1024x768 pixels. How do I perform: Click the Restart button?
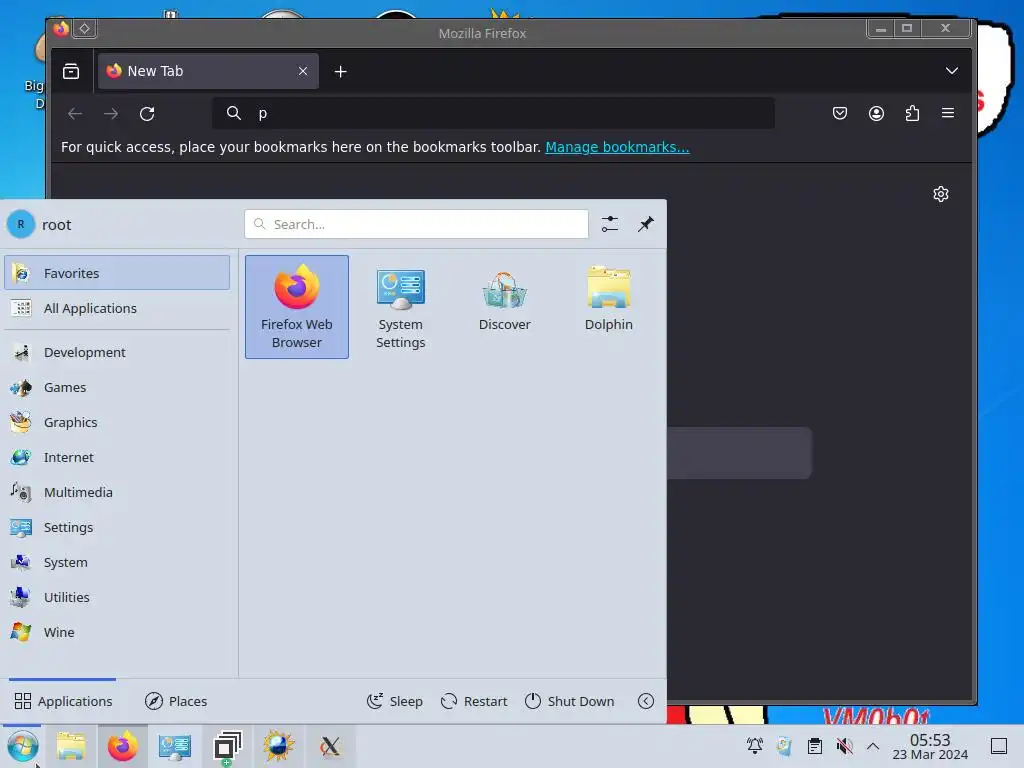click(x=474, y=701)
